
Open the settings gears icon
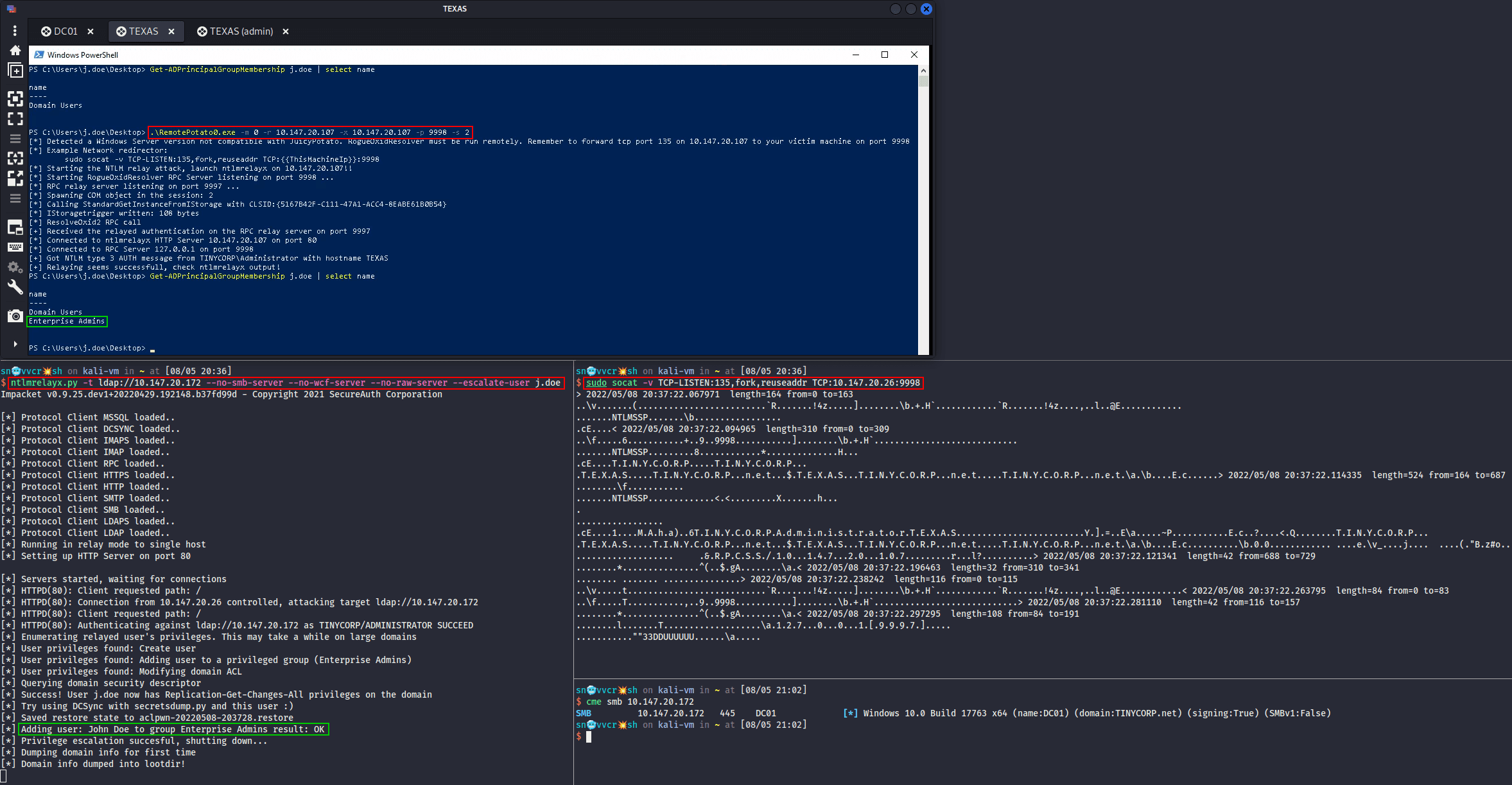pyautogui.click(x=15, y=267)
